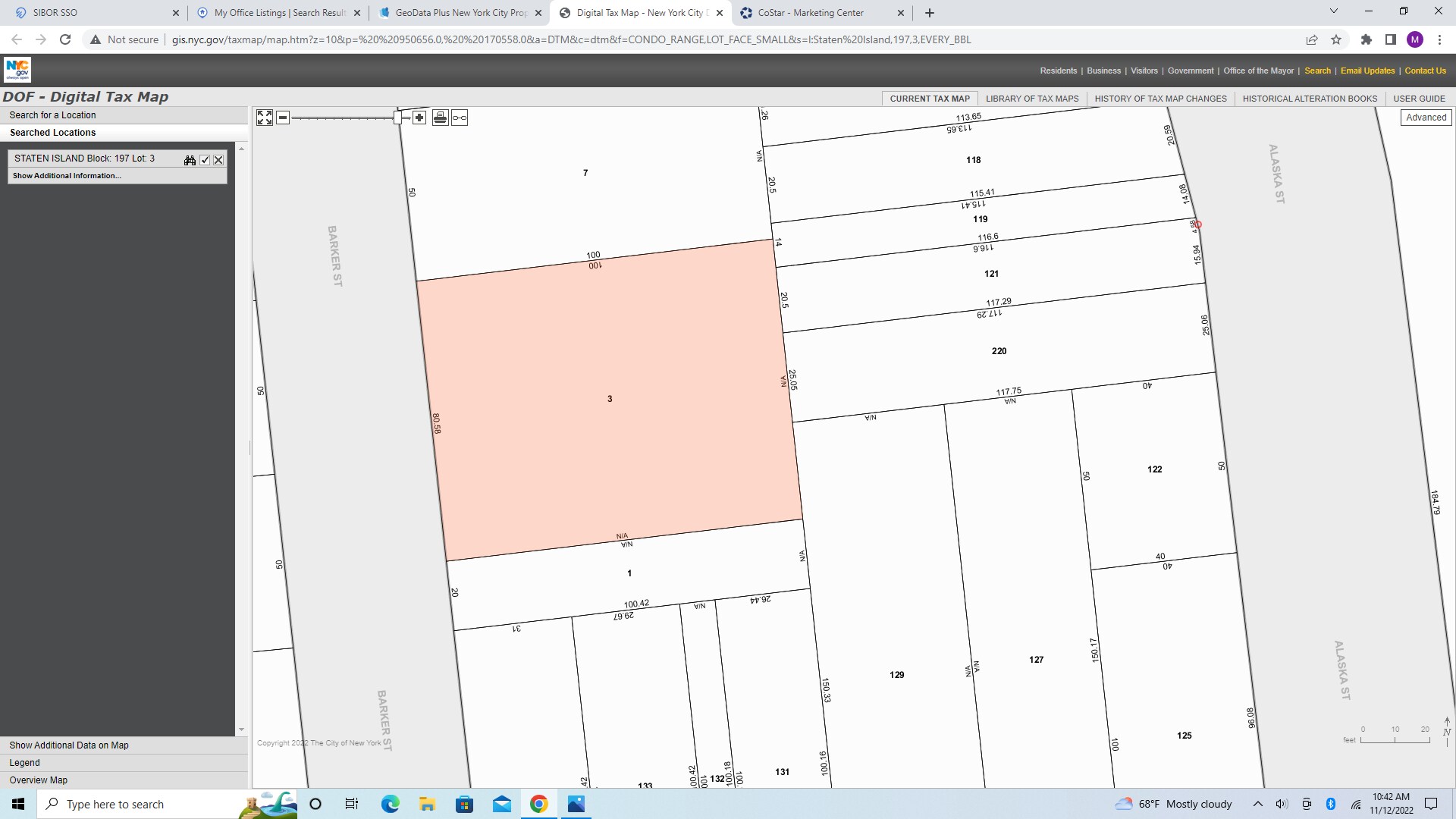Expand Show Additional Data on Map
This screenshot has height=819, width=1456.
[69, 745]
